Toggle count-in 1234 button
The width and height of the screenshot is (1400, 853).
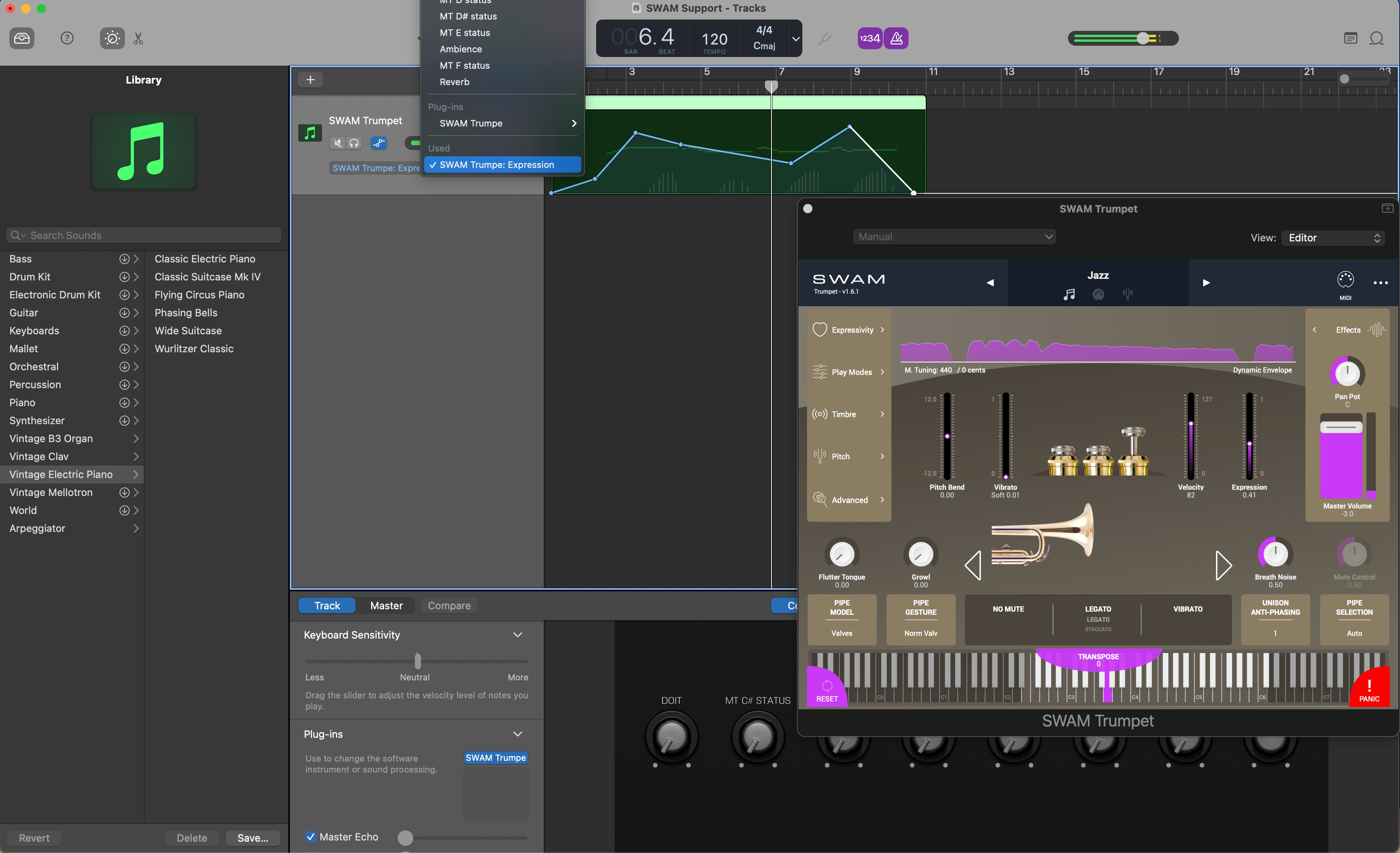coord(869,38)
